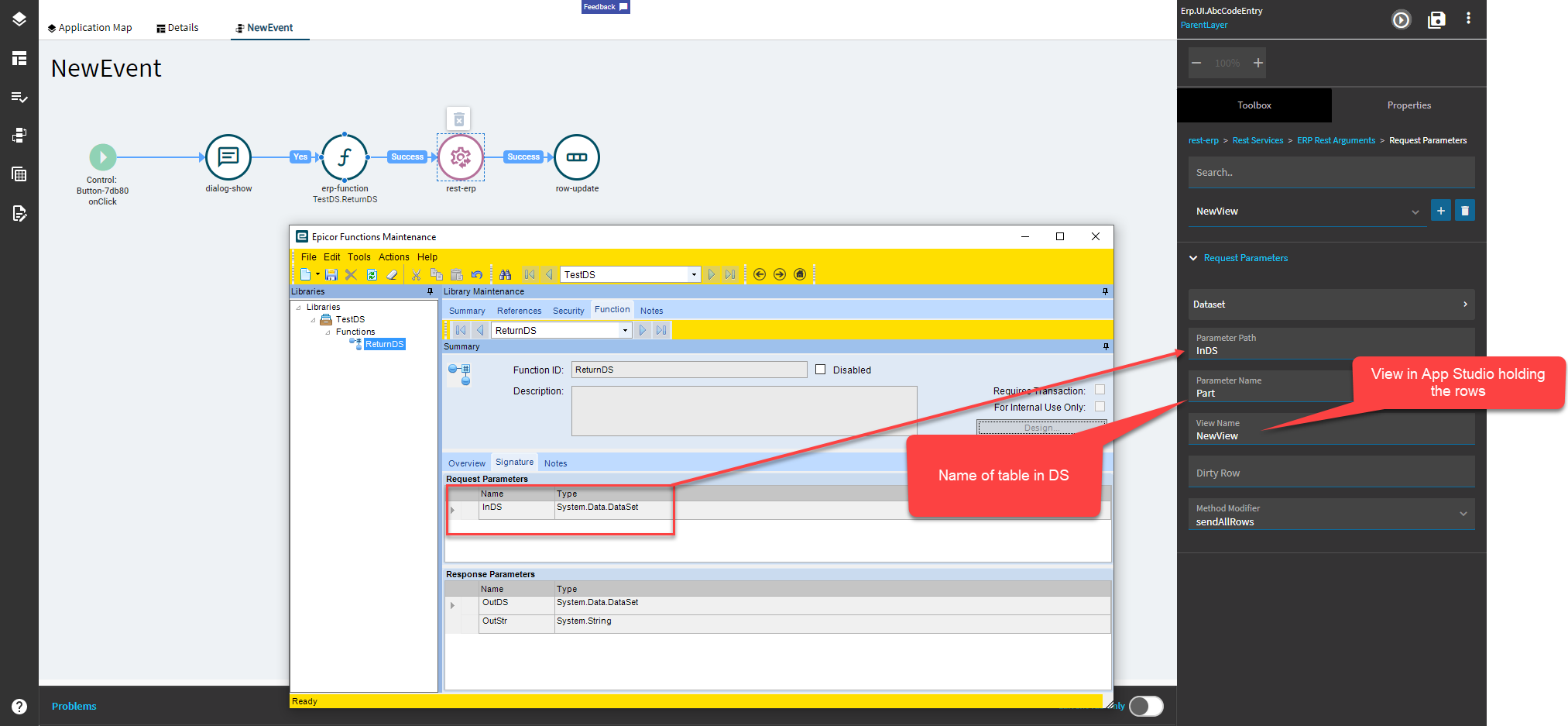Viewport: 1568px width, 726px height.
Task: Collapse the Functions tree node
Action: pos(328,332)
